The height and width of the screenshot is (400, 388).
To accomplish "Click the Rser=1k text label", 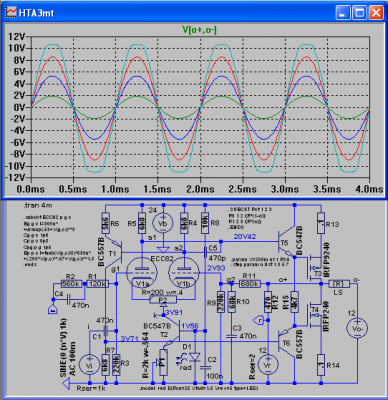I will [x=90, y=388].
